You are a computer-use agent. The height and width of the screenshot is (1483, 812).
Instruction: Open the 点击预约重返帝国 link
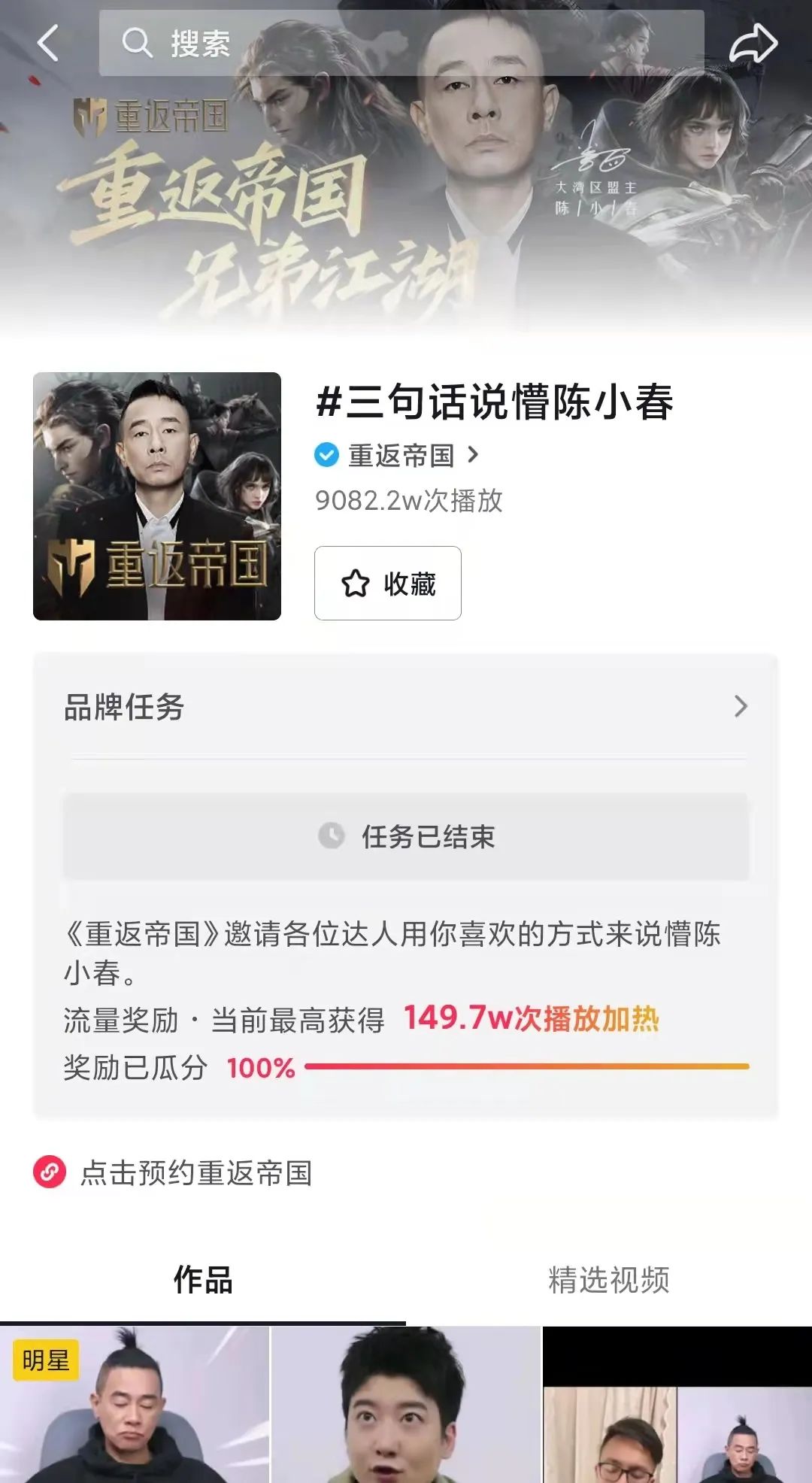[196, 1172]
